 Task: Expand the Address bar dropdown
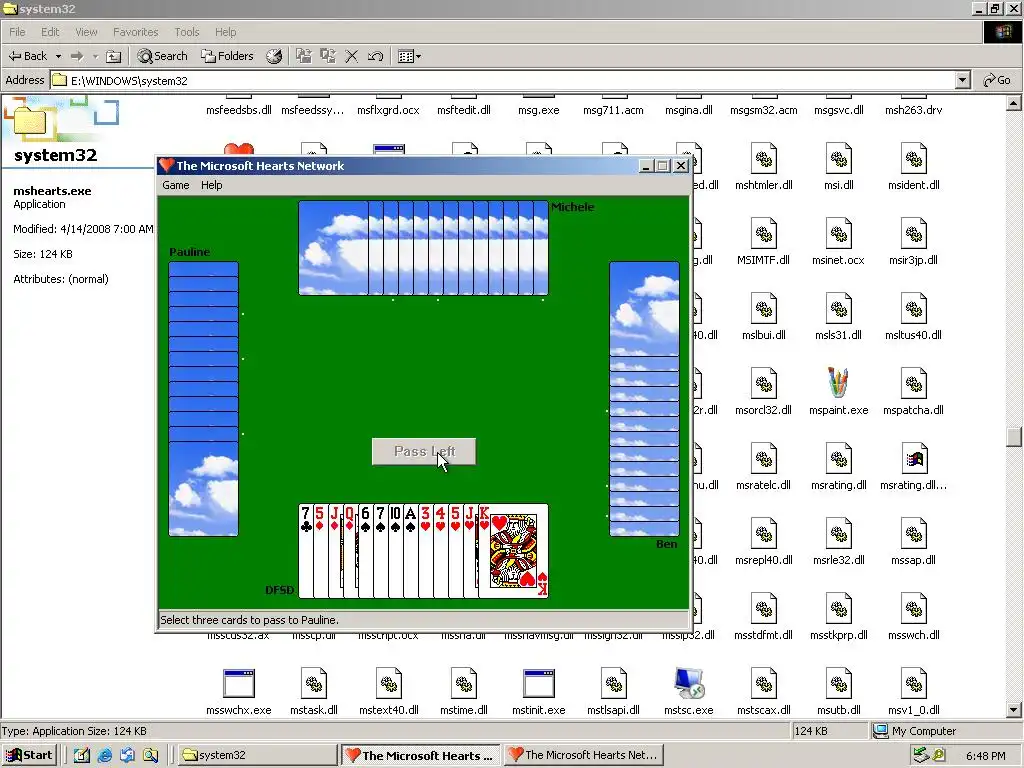pos(962,80)
